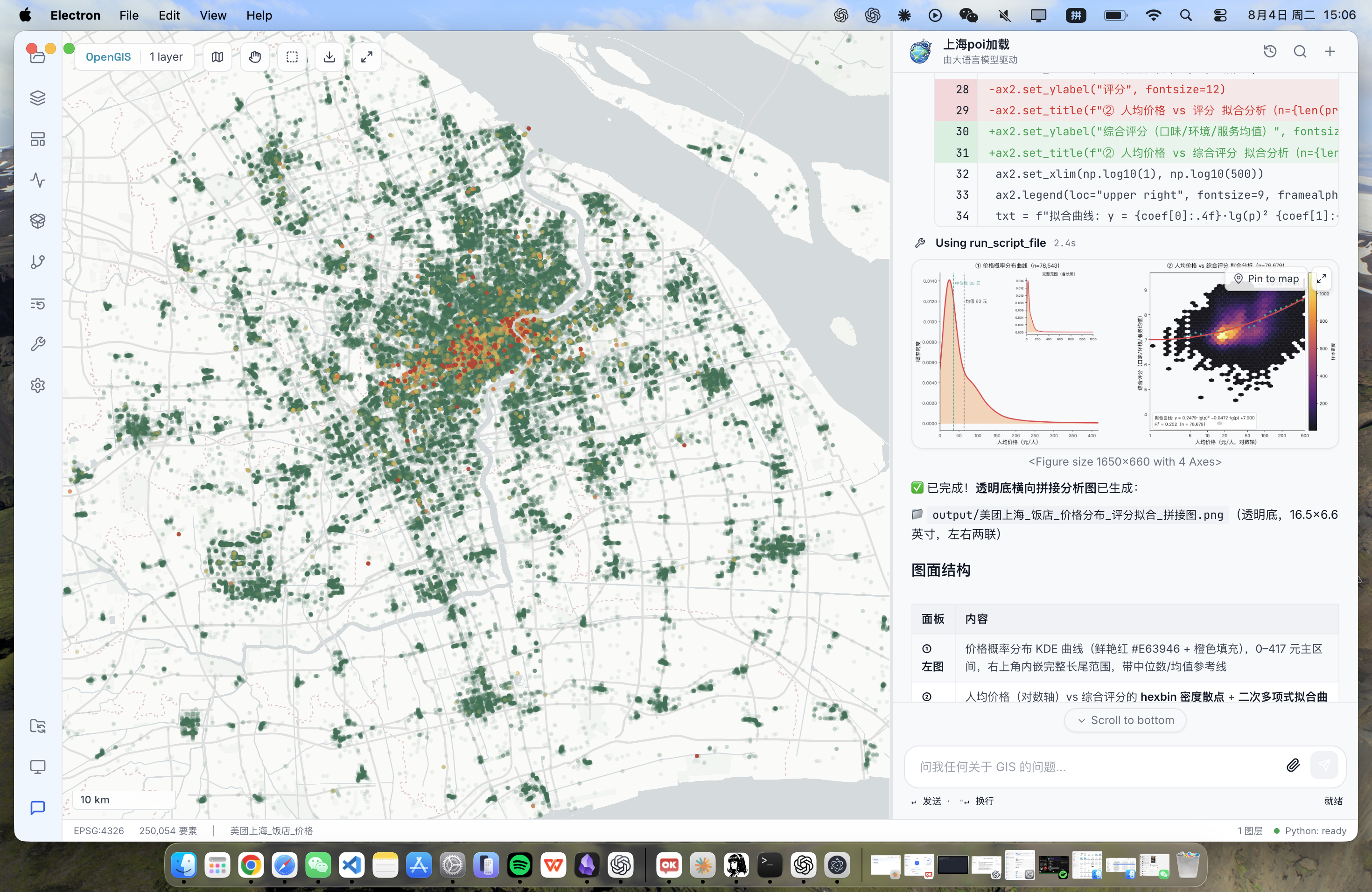Open Google Chrome from the Dock
1372x892 pixels.
(x=251, y=865)
